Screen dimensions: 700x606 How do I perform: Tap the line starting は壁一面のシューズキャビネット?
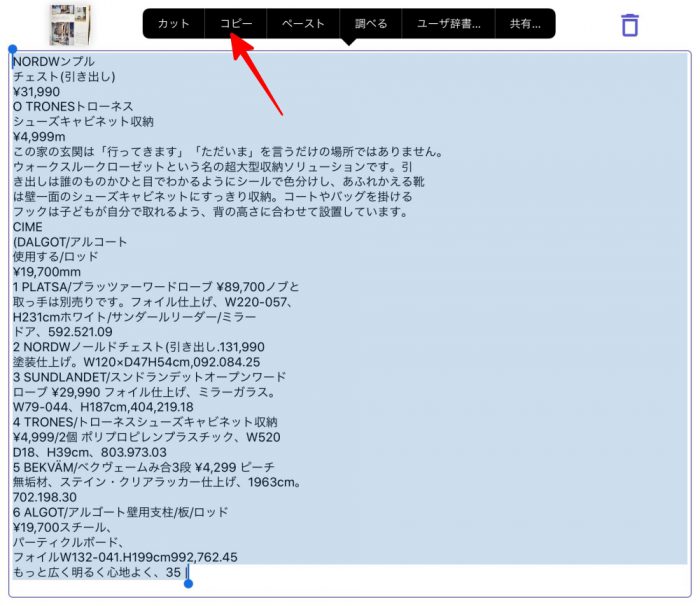pyautogui.click(x=212, y=197)
